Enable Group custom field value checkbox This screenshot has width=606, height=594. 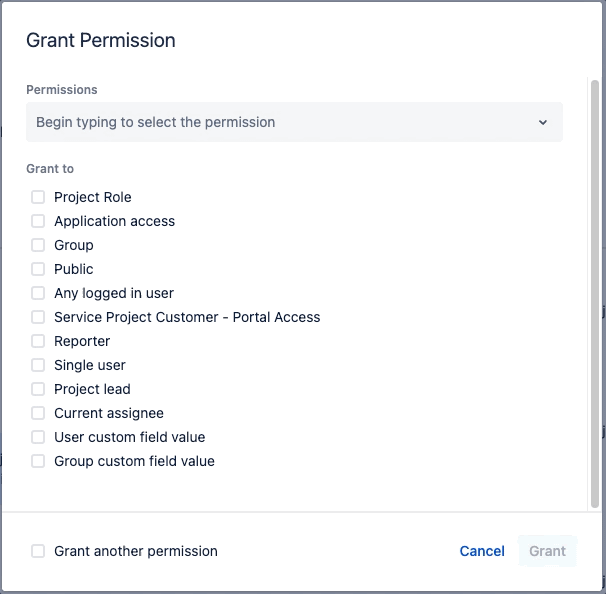(x=38, y=461)
